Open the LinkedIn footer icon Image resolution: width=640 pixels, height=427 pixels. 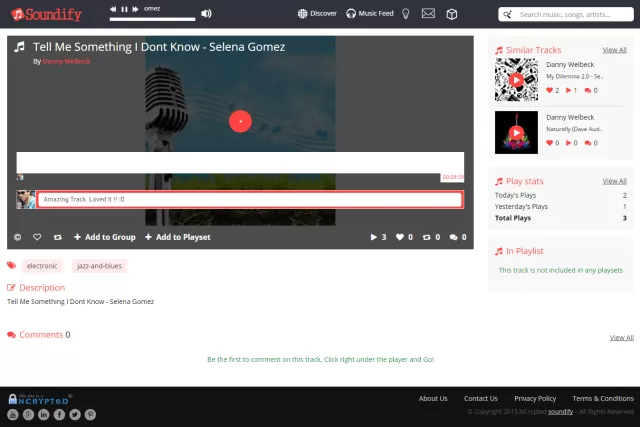point(44,415)
